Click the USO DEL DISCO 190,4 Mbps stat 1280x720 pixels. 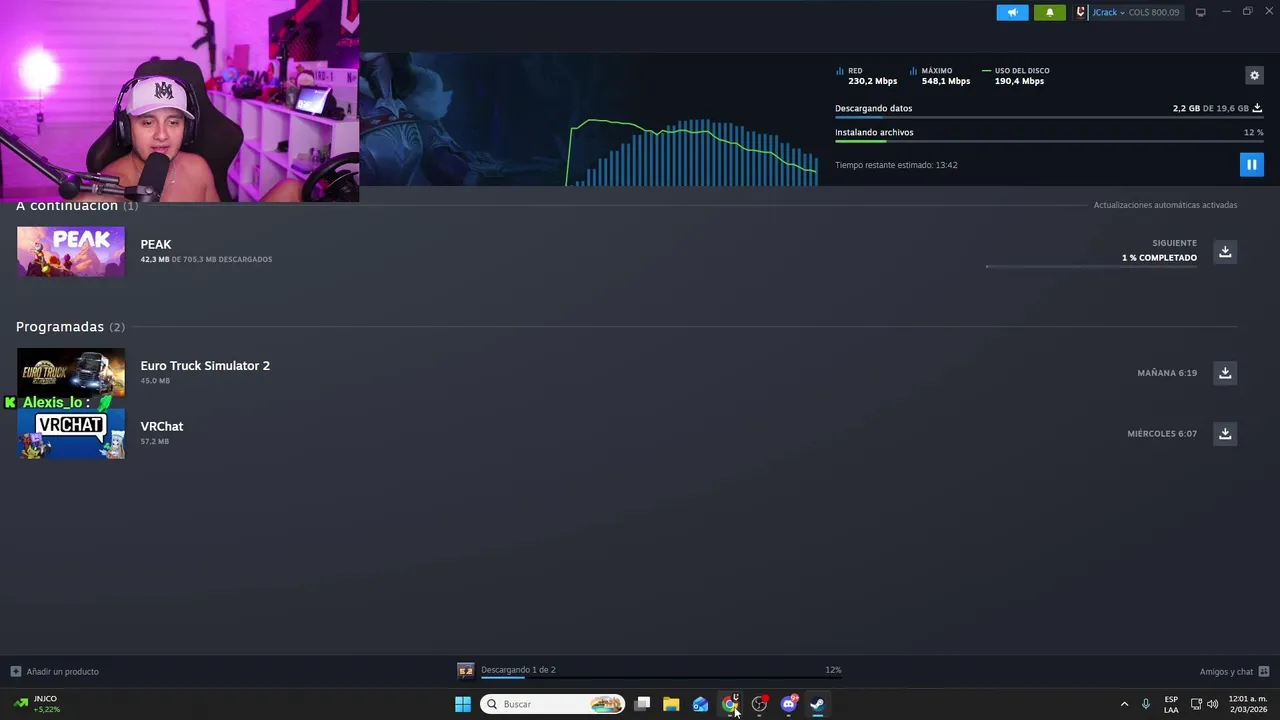tap(1016, 76)
